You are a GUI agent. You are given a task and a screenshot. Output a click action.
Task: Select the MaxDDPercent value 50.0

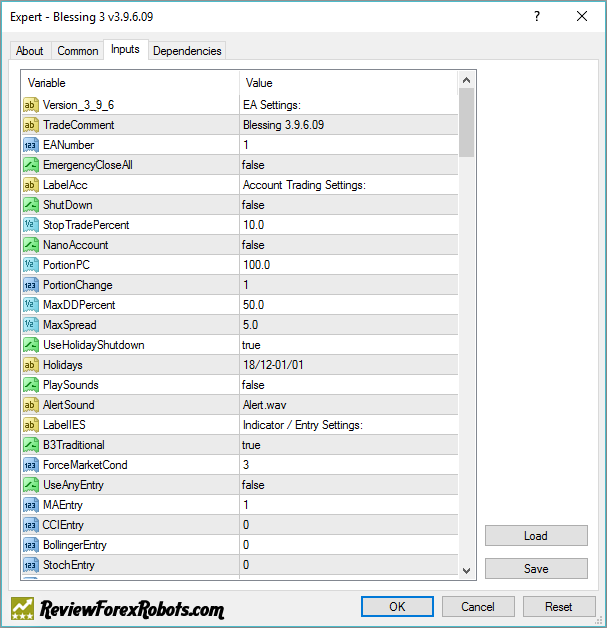coord(253,305)
